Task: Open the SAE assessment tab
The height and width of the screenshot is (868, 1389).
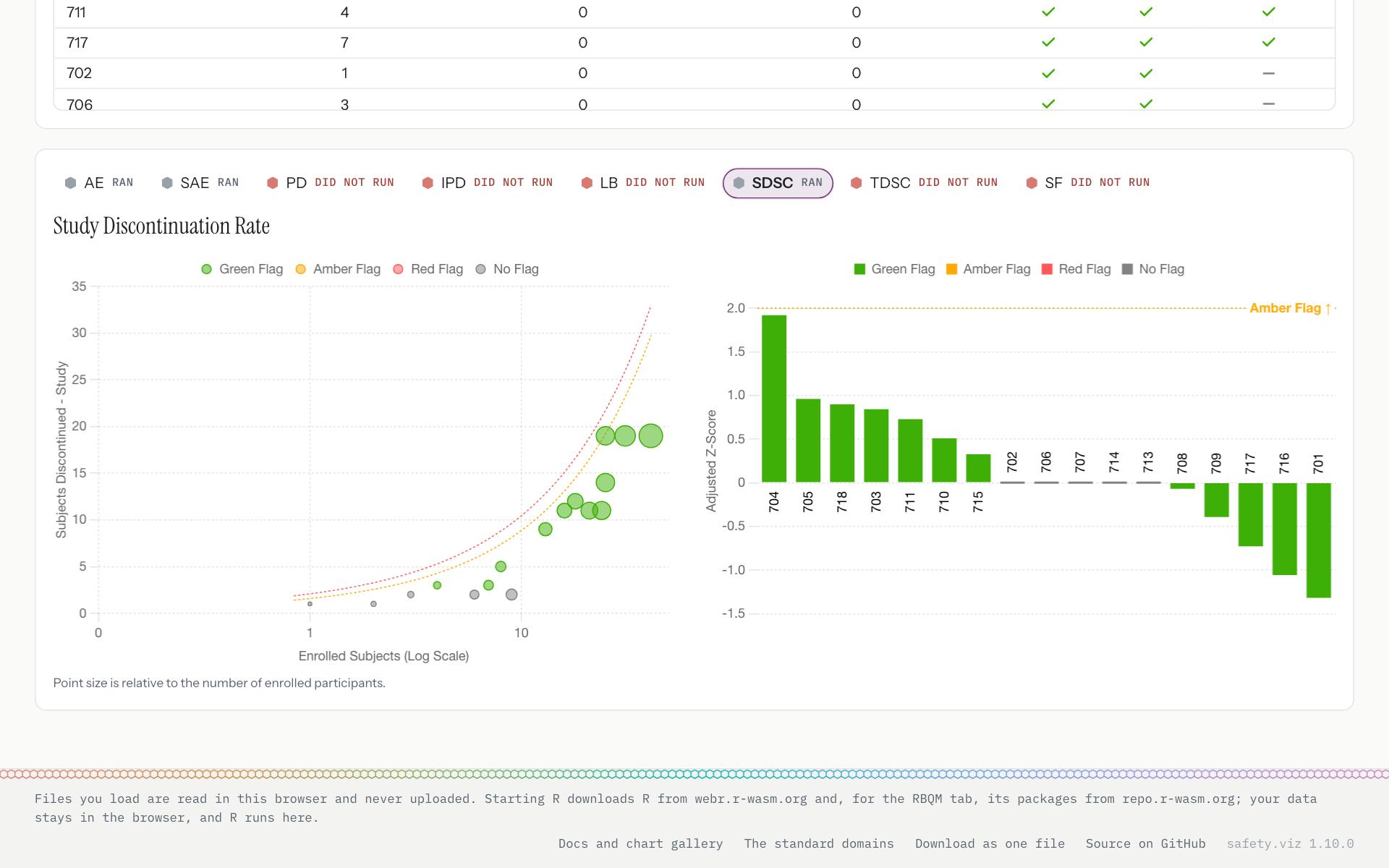Action: coord(200,183)
